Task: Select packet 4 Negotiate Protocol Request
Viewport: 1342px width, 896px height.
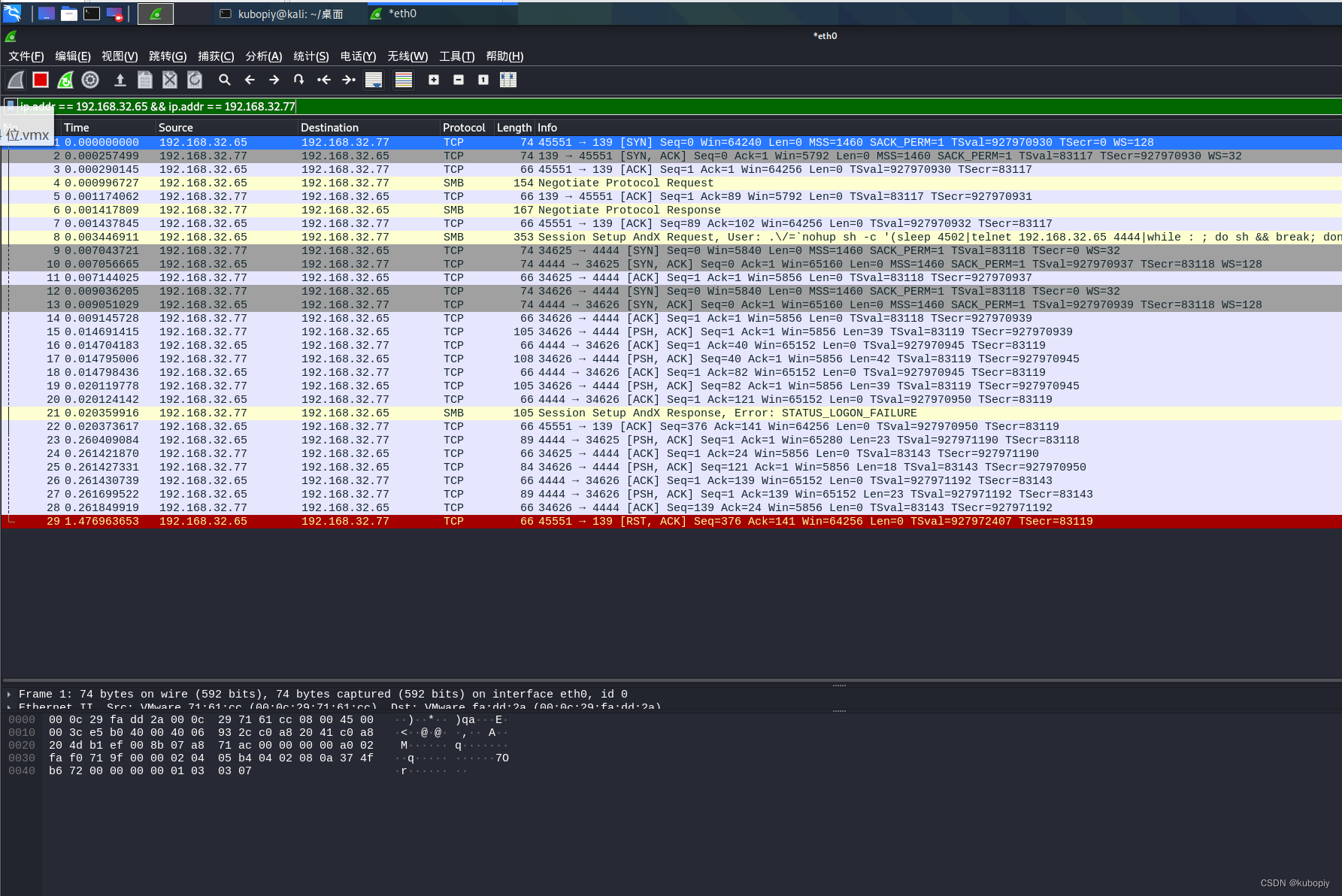Action: (671, 183)
